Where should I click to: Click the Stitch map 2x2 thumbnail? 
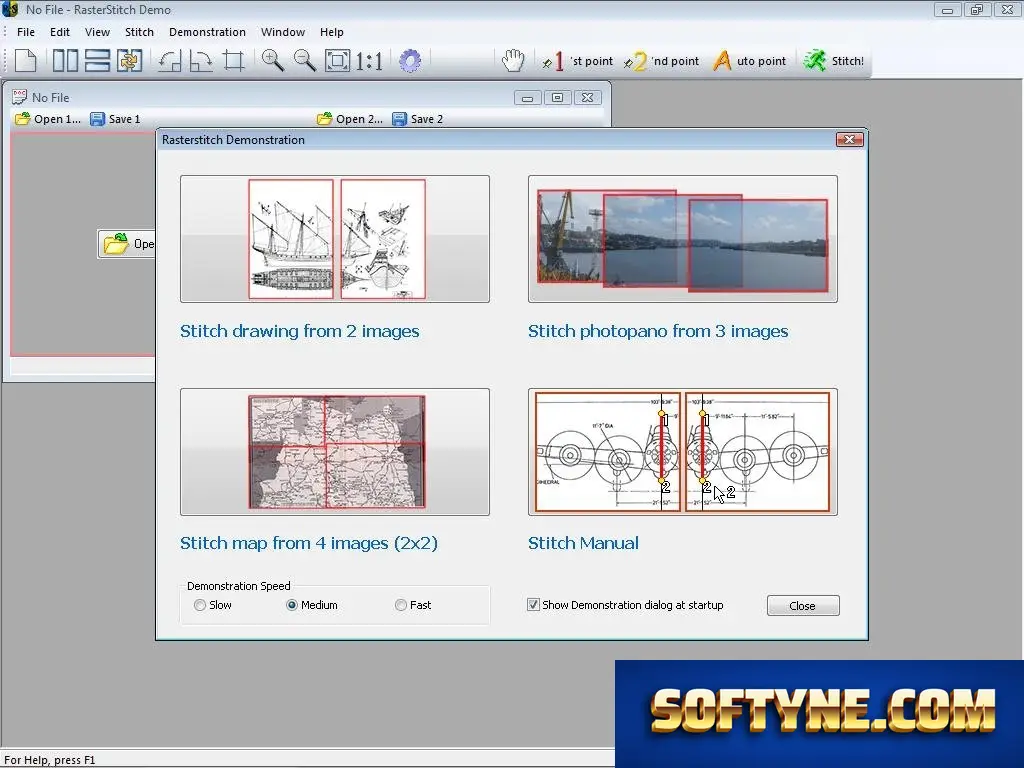[x=335, y=452]
